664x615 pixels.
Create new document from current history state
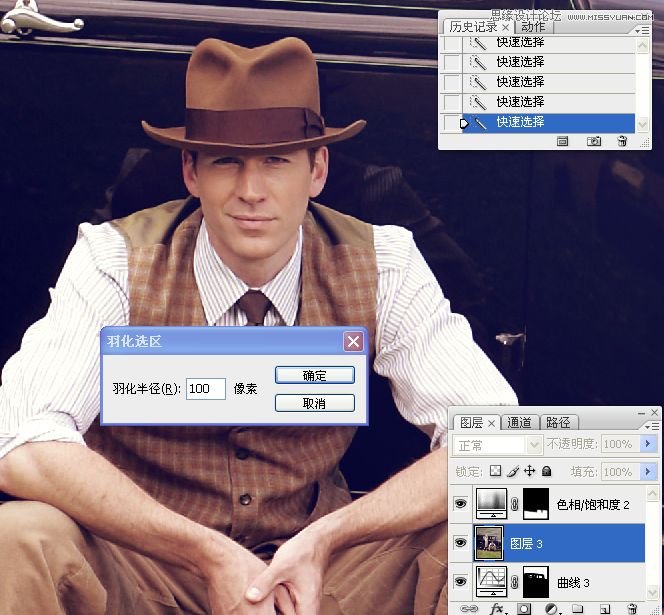(562, 141)
